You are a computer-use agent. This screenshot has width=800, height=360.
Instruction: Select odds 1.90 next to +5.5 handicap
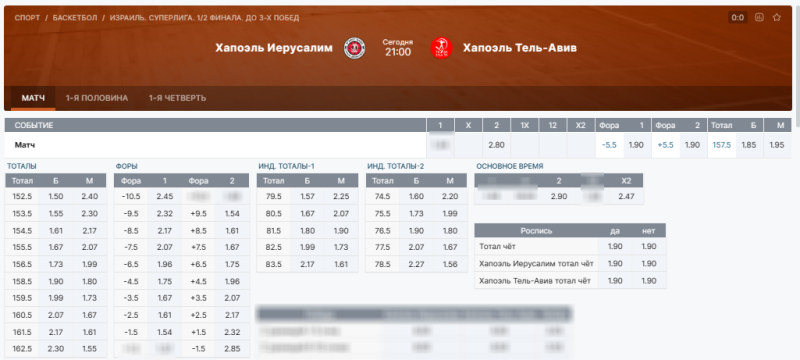(693, 145)
